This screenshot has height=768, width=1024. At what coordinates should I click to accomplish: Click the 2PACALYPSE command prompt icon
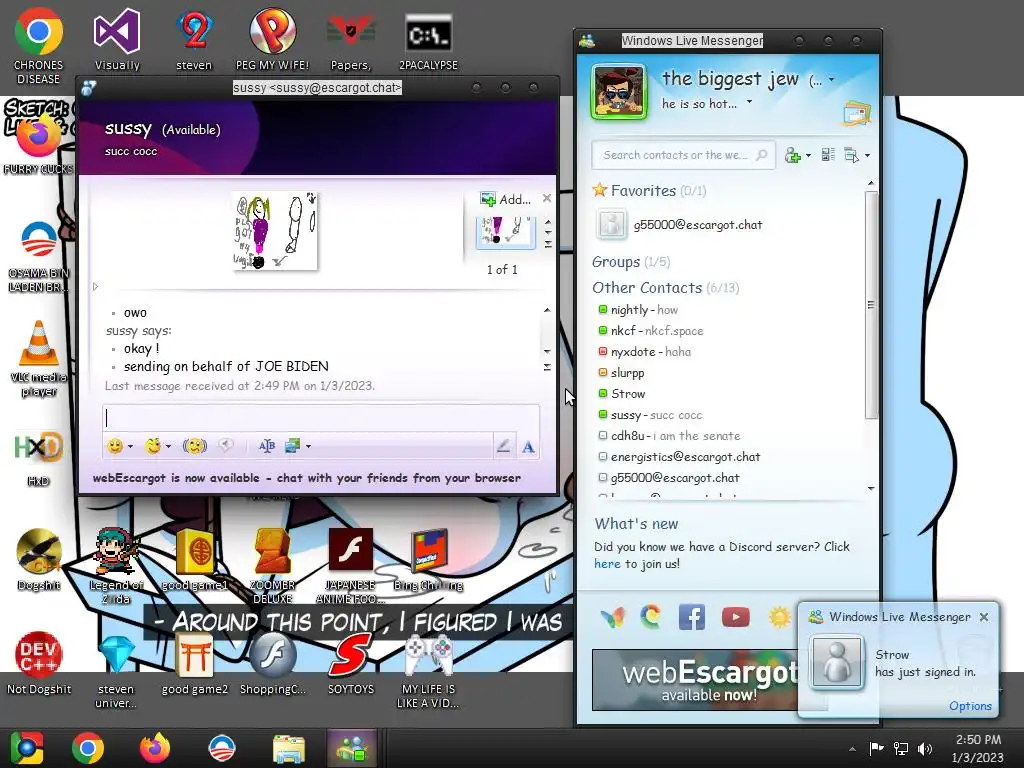pyautogui.click(x=428, y=42)
